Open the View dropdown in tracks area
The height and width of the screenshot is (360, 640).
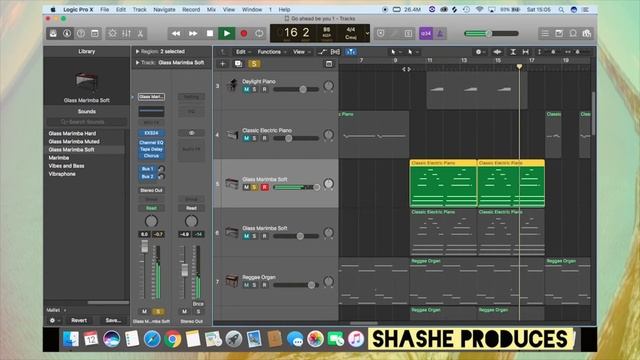click(301, 52)
